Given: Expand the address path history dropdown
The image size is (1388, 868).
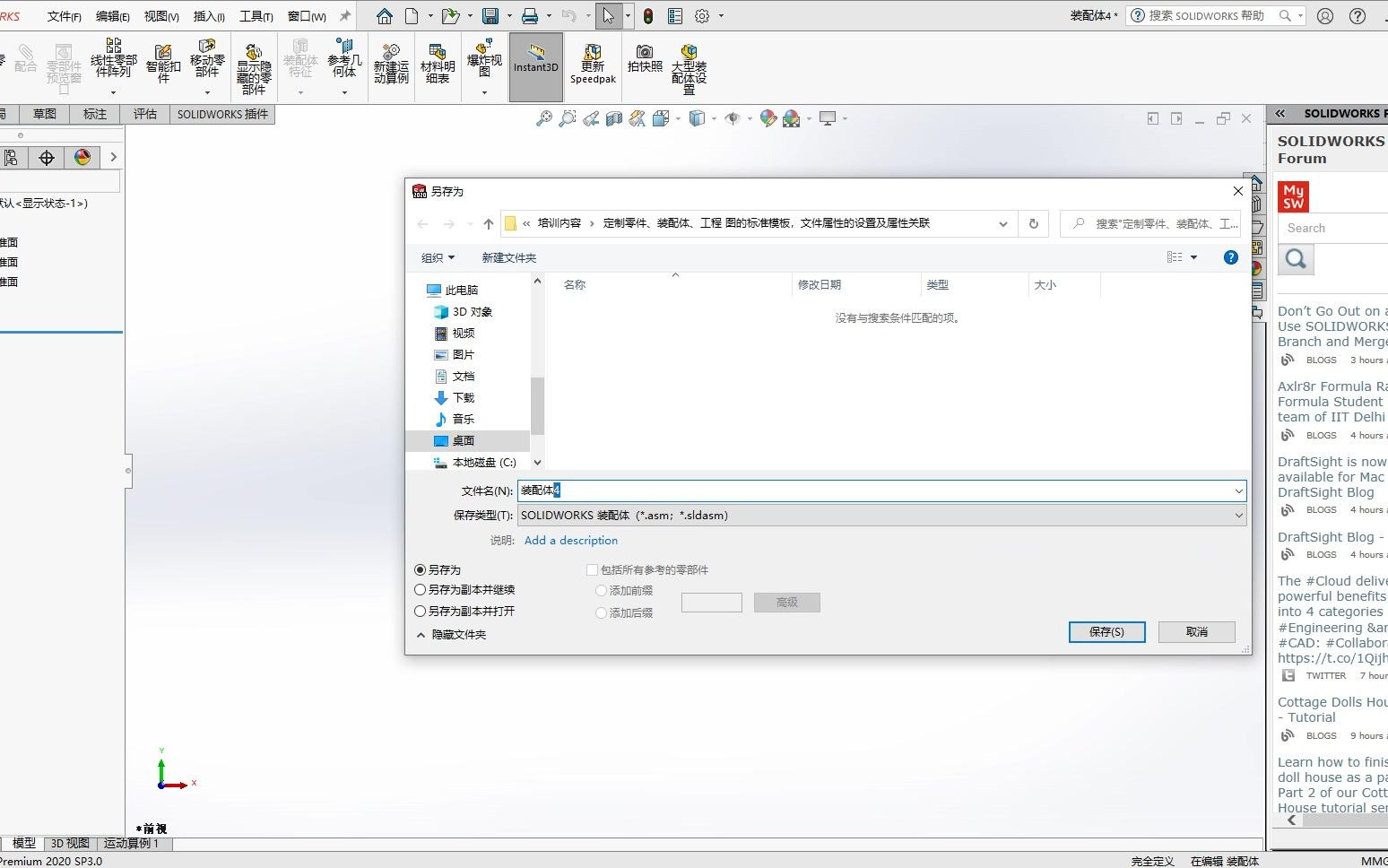Looking at the screenshot, I should [1003, 223].
